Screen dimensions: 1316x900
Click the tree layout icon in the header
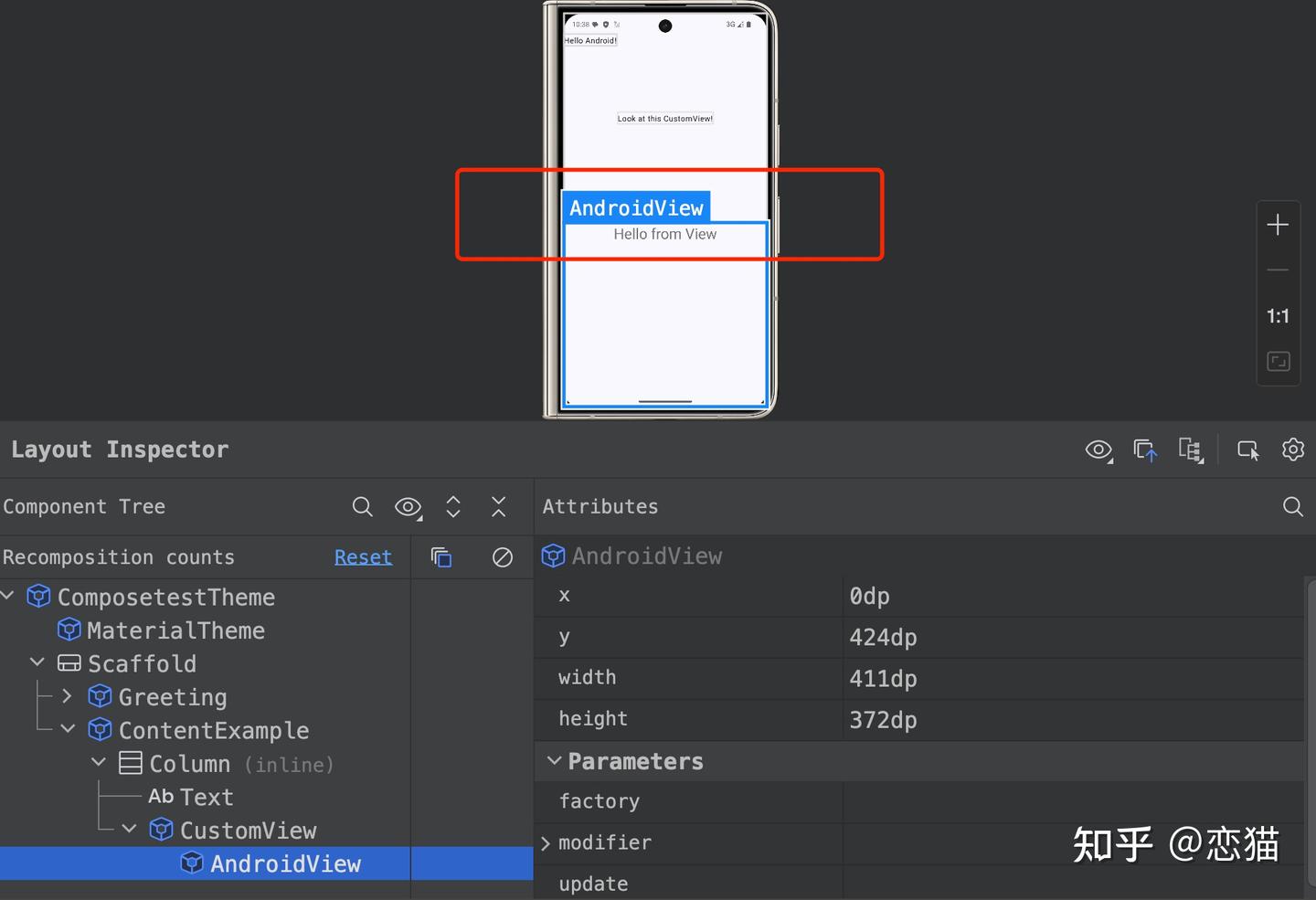pyautogui.click(x=1191, y=450)
